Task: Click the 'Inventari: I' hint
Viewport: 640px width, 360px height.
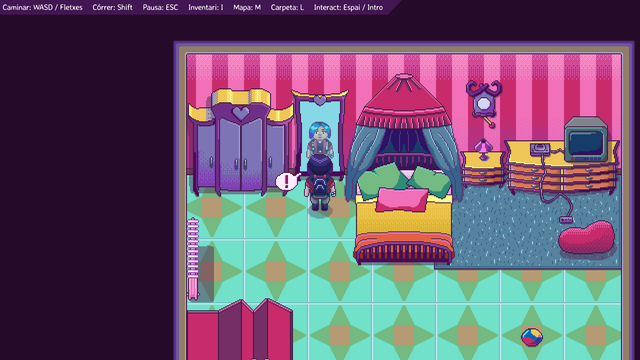Action: [206, 7]
